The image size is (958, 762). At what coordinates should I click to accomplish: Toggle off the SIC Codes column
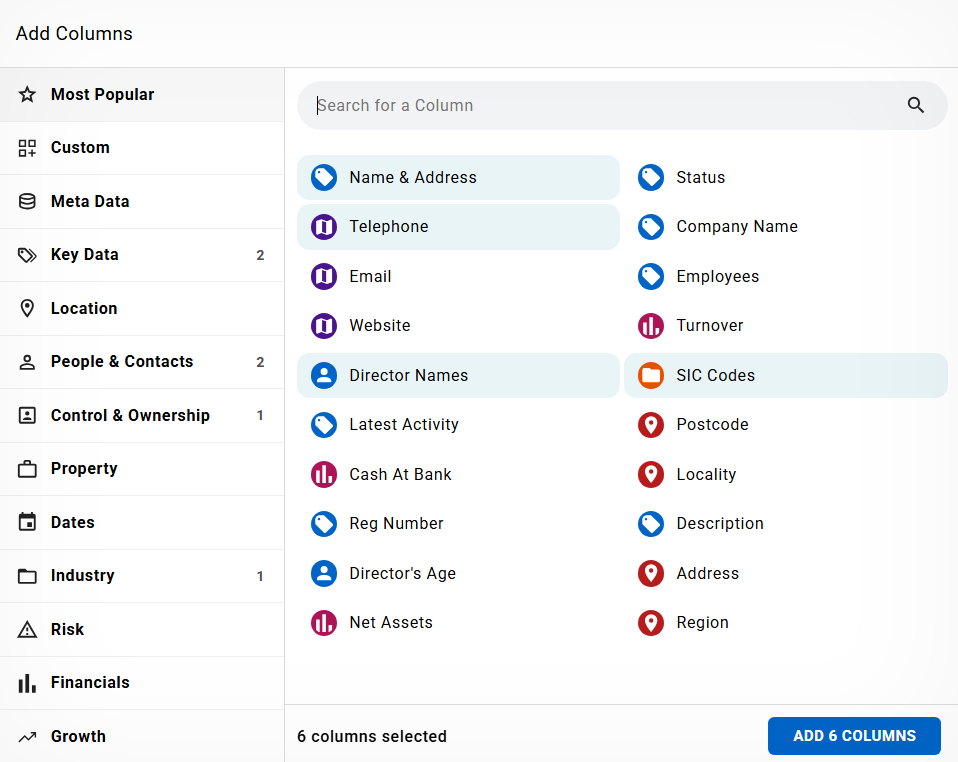(x=785, y=376)
